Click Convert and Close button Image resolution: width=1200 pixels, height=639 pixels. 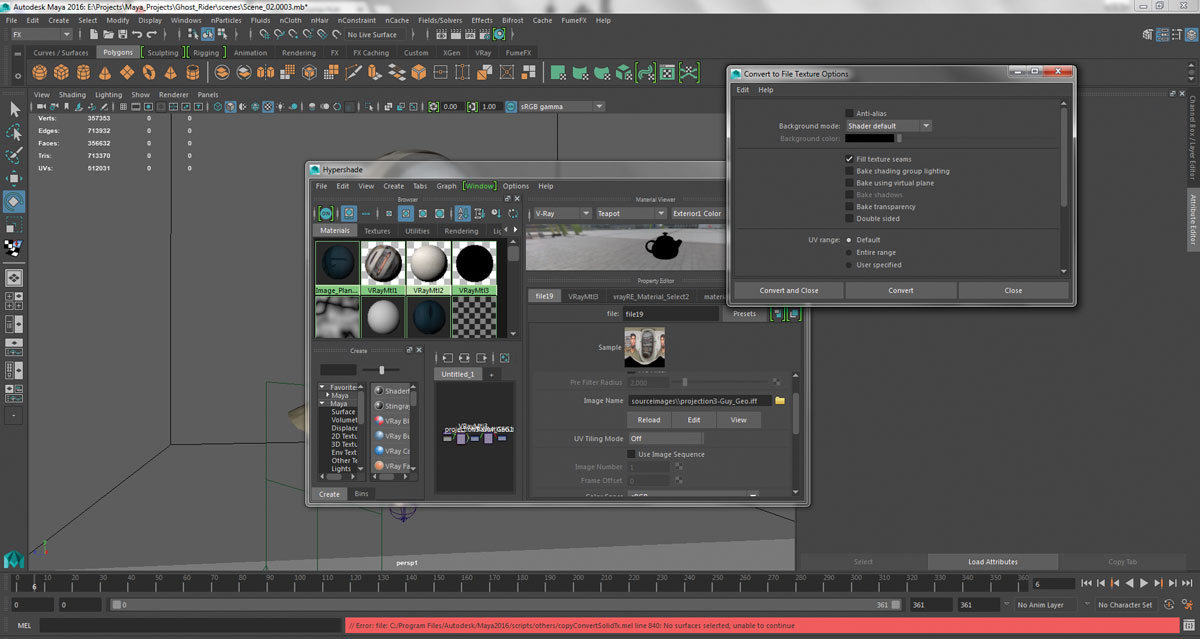[x=789, y=290]
